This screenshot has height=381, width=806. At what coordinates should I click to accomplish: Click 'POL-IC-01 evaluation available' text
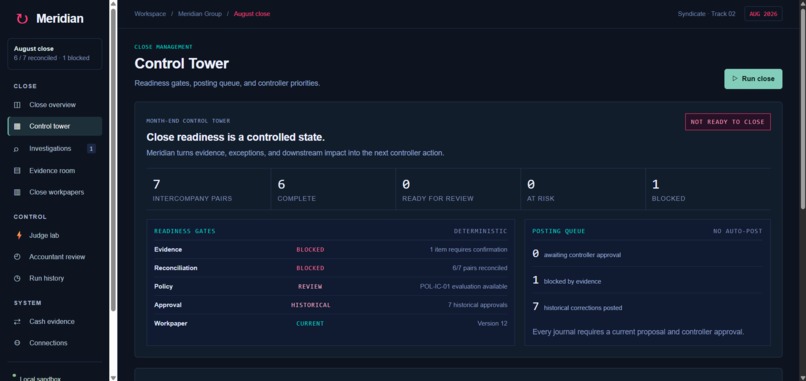[464, 287]
